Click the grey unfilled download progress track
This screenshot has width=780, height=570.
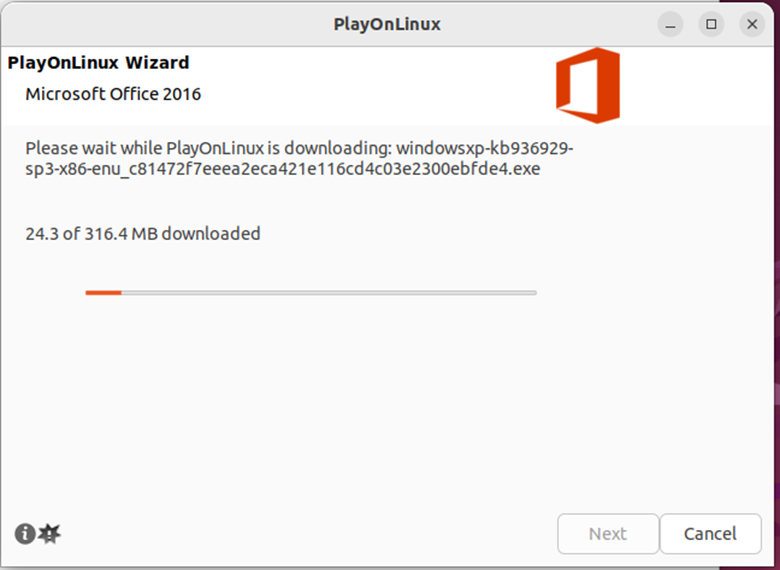tap(328, 293)
